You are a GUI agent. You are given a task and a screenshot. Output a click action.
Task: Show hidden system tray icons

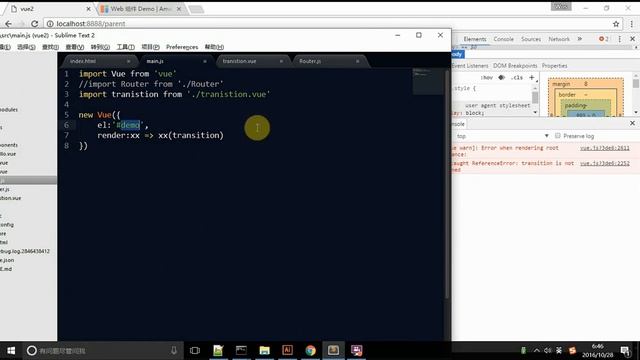coord(536,351)
